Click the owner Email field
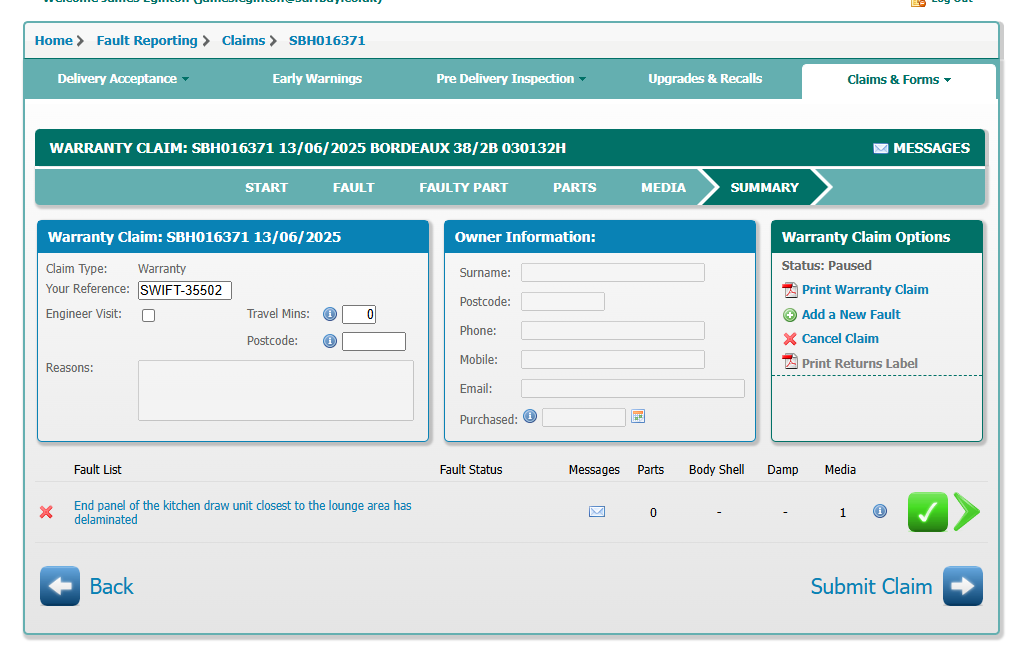 pos(632,389)
